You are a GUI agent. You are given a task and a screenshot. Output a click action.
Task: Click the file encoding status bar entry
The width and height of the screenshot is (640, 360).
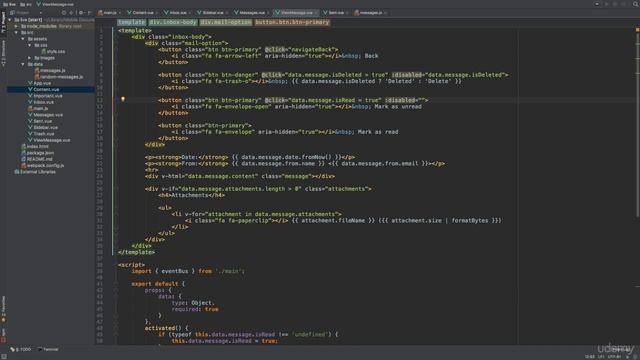pyautogui.click(x=615, y=357)
